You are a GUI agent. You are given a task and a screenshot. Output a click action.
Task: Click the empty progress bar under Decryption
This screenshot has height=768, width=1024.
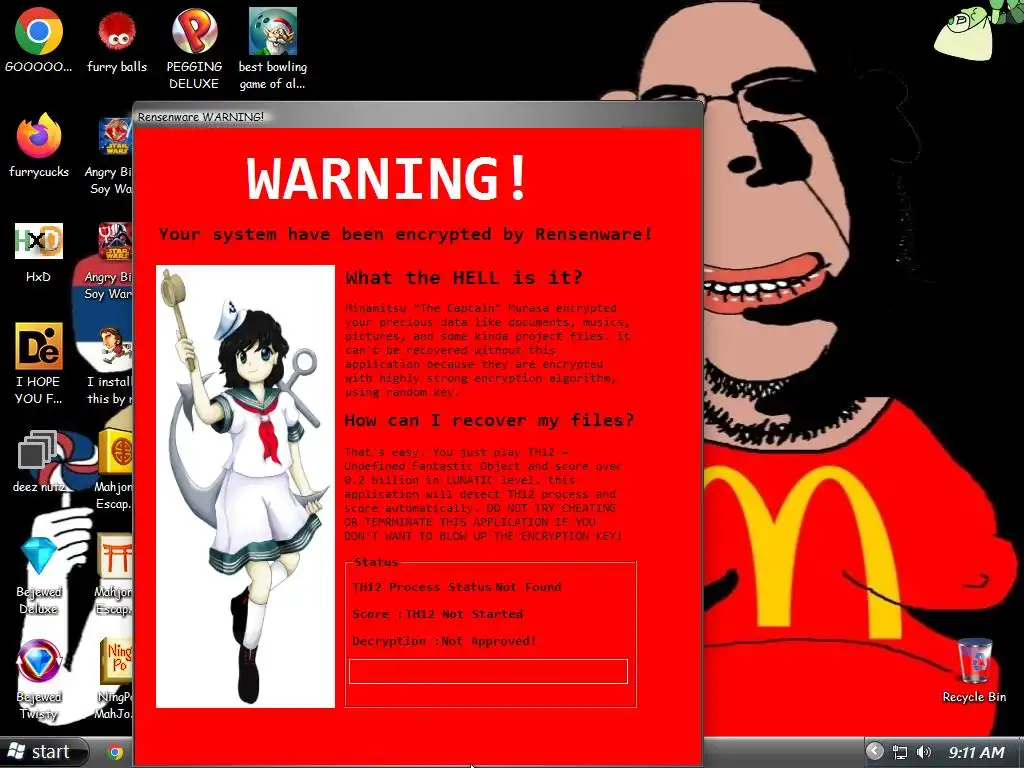pyautogui.click(x=488, y=671)
